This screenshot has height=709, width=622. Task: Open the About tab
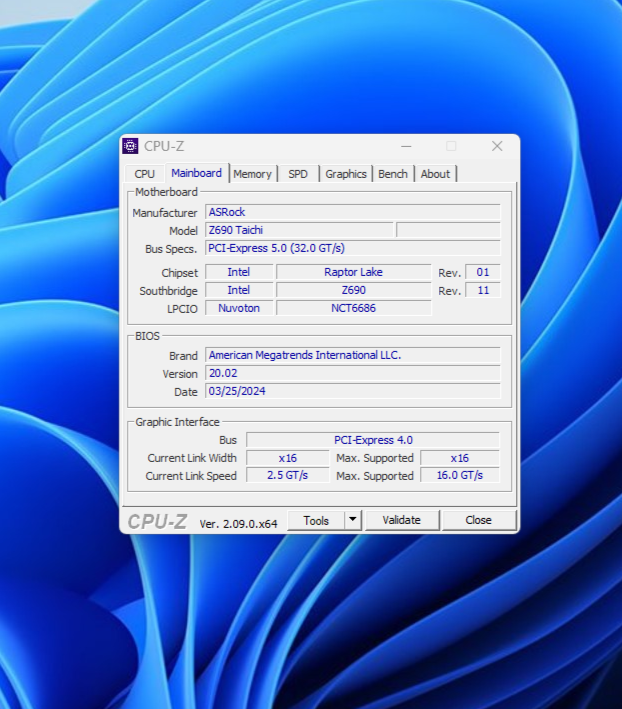point(435,174)
